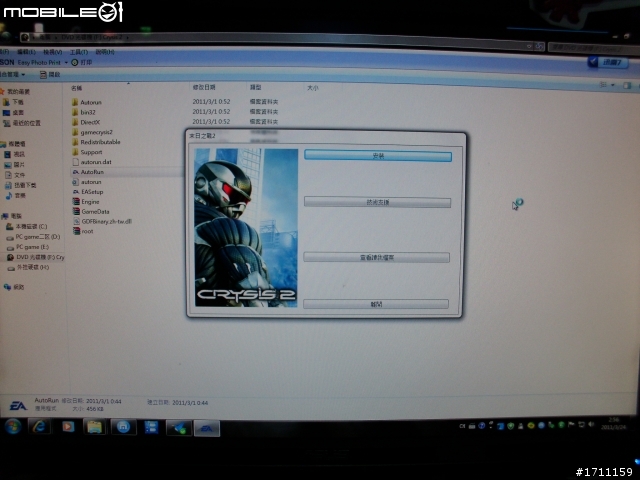The width and height of the screenshot is (640, 480).
Task: Open 電腦 (Computer) in navigation pane
Action: [12, 216]
